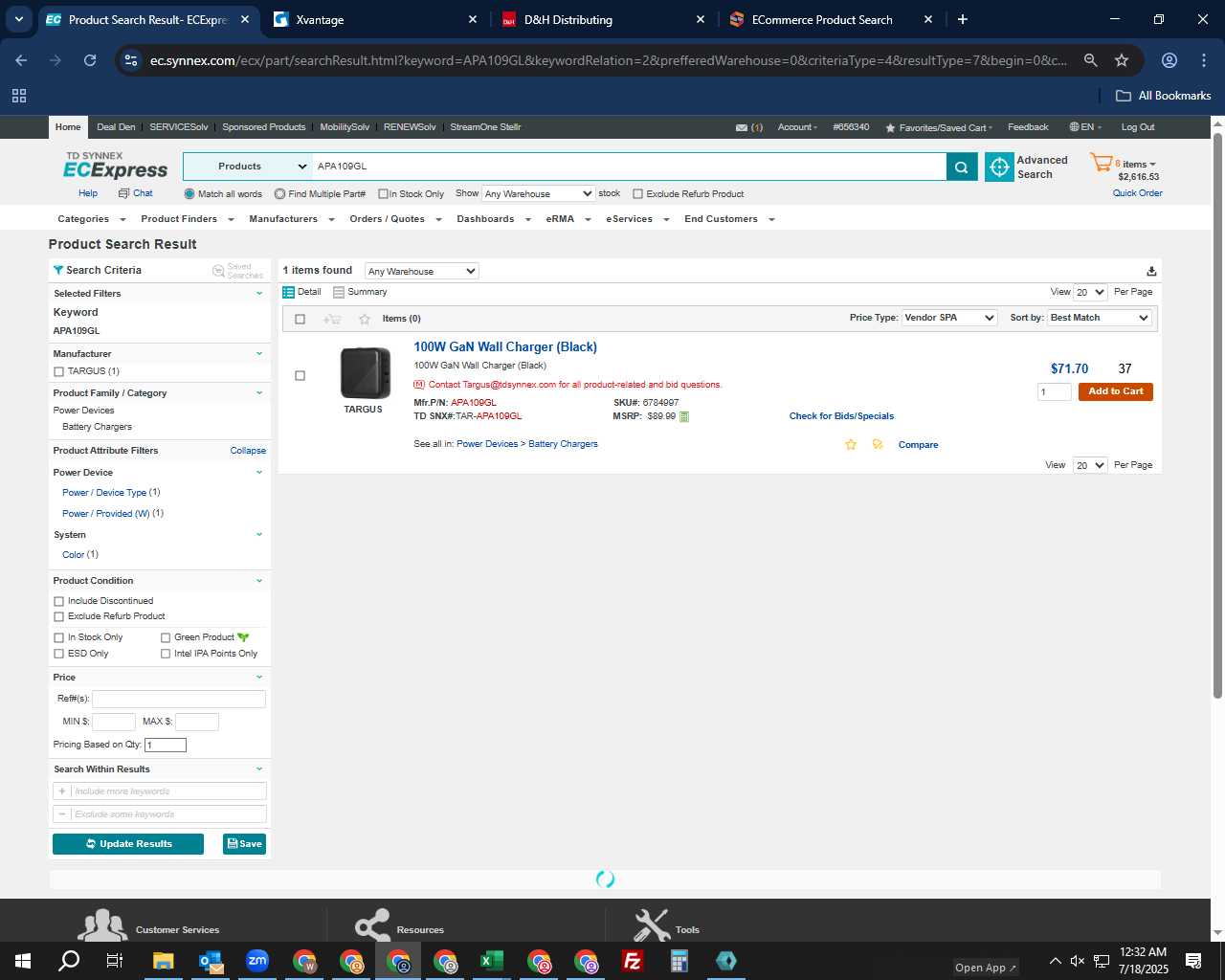The height and width of the screenshot is (980, 1225).
Task: Open the shopping cart icon
Action: click(1102, 163)
